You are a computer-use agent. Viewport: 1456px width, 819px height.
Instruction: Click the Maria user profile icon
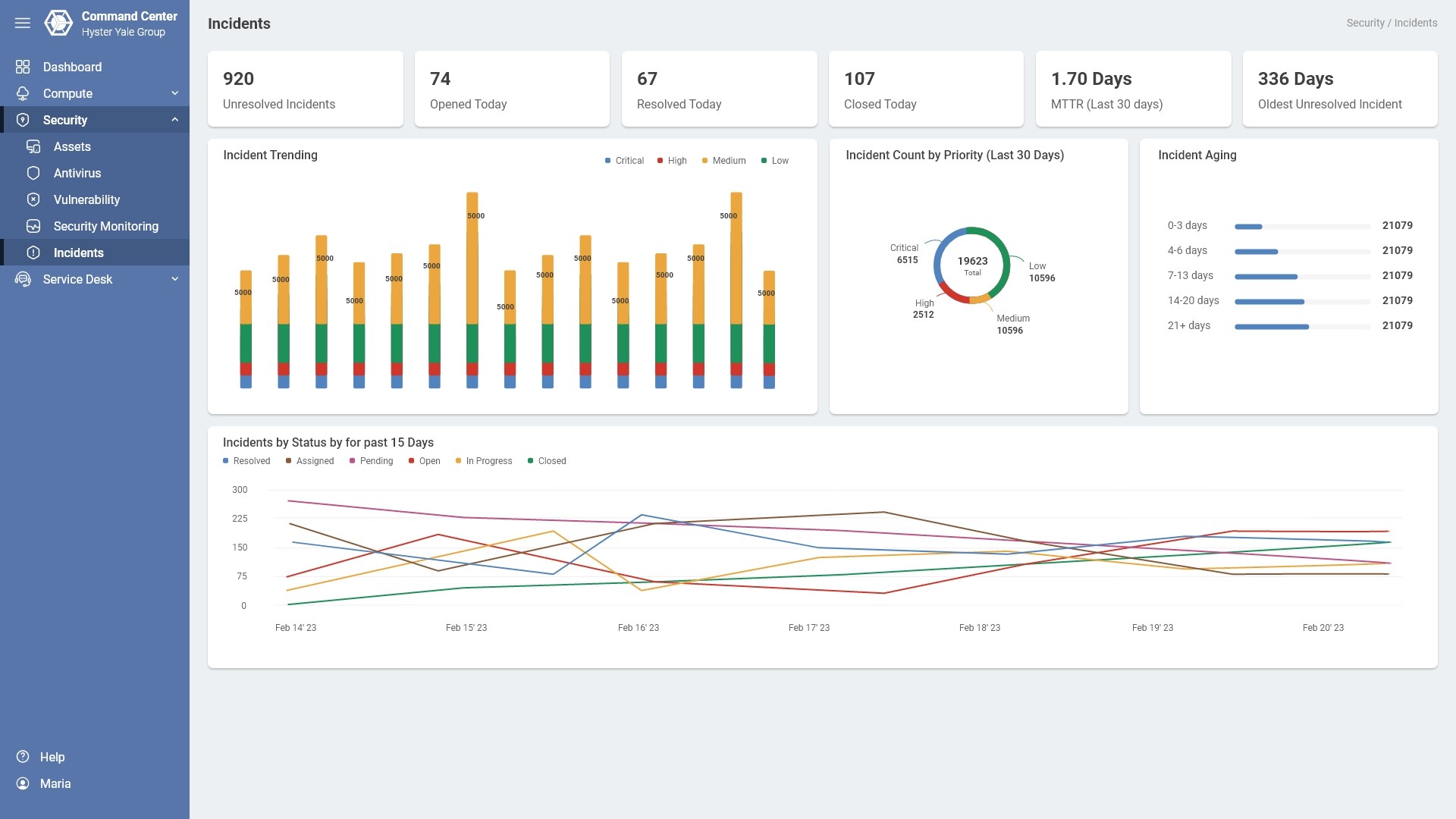23,783
